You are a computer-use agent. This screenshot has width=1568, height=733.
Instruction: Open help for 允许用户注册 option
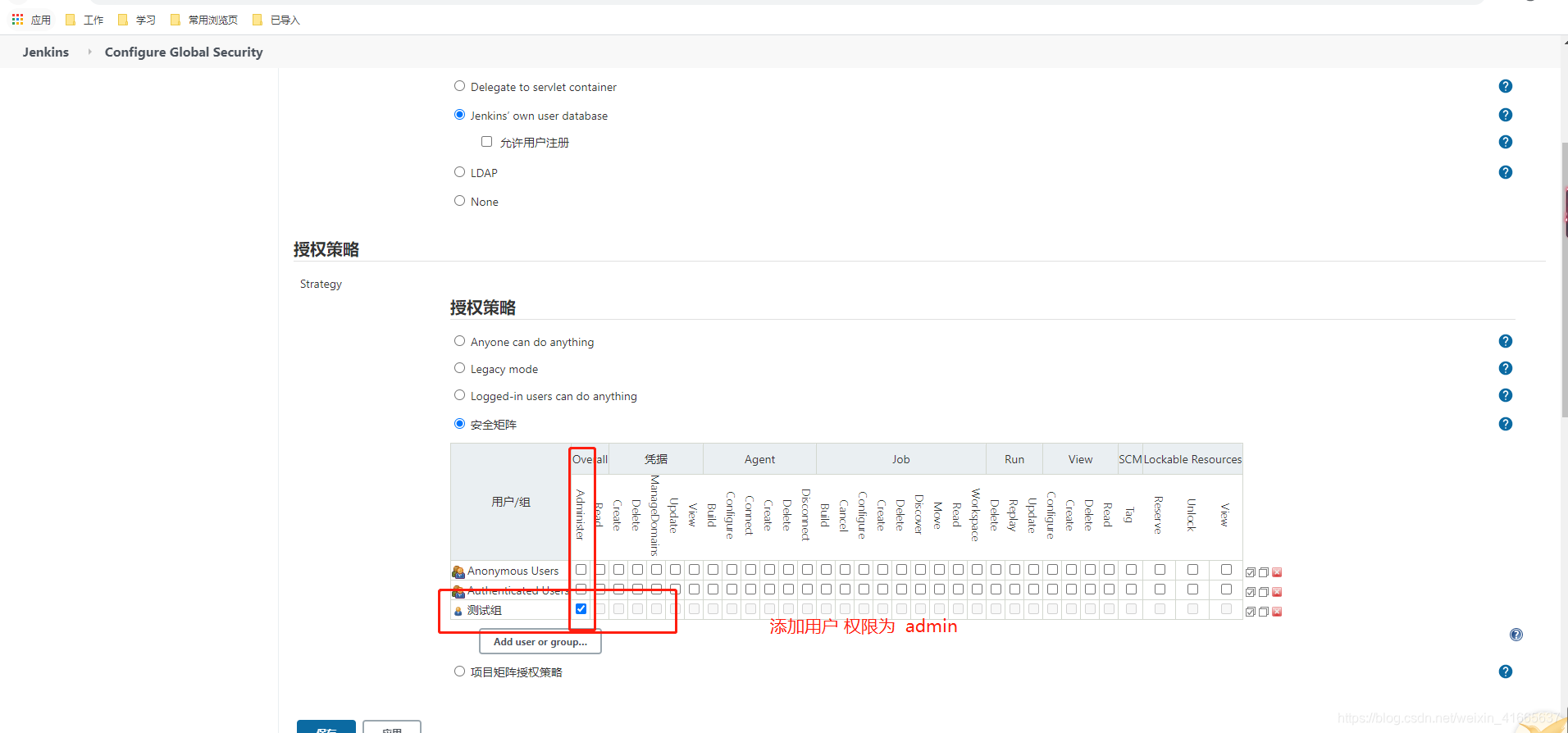tap(1505, 142)
